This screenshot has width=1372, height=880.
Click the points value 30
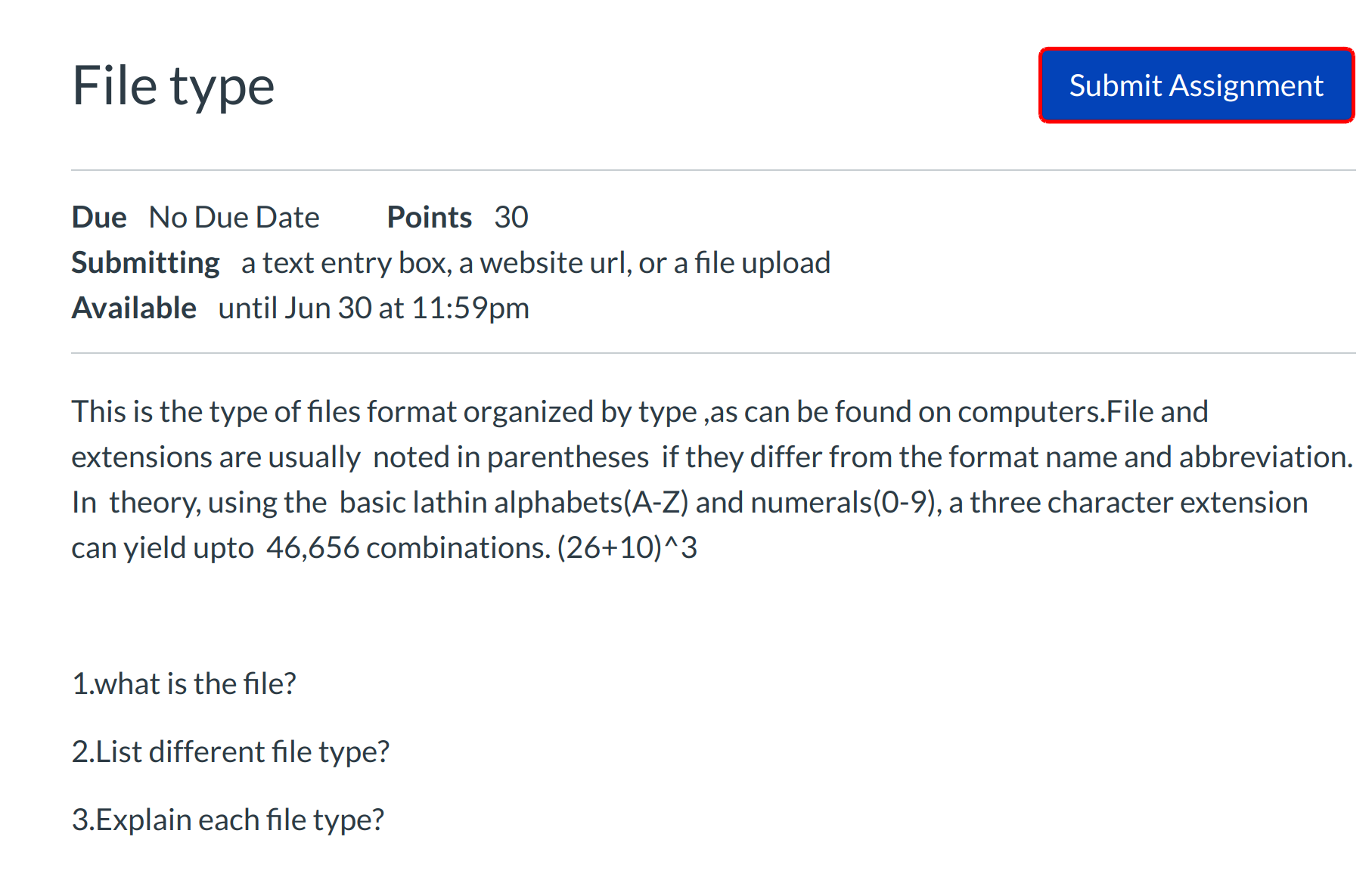[x=511, y=218]
